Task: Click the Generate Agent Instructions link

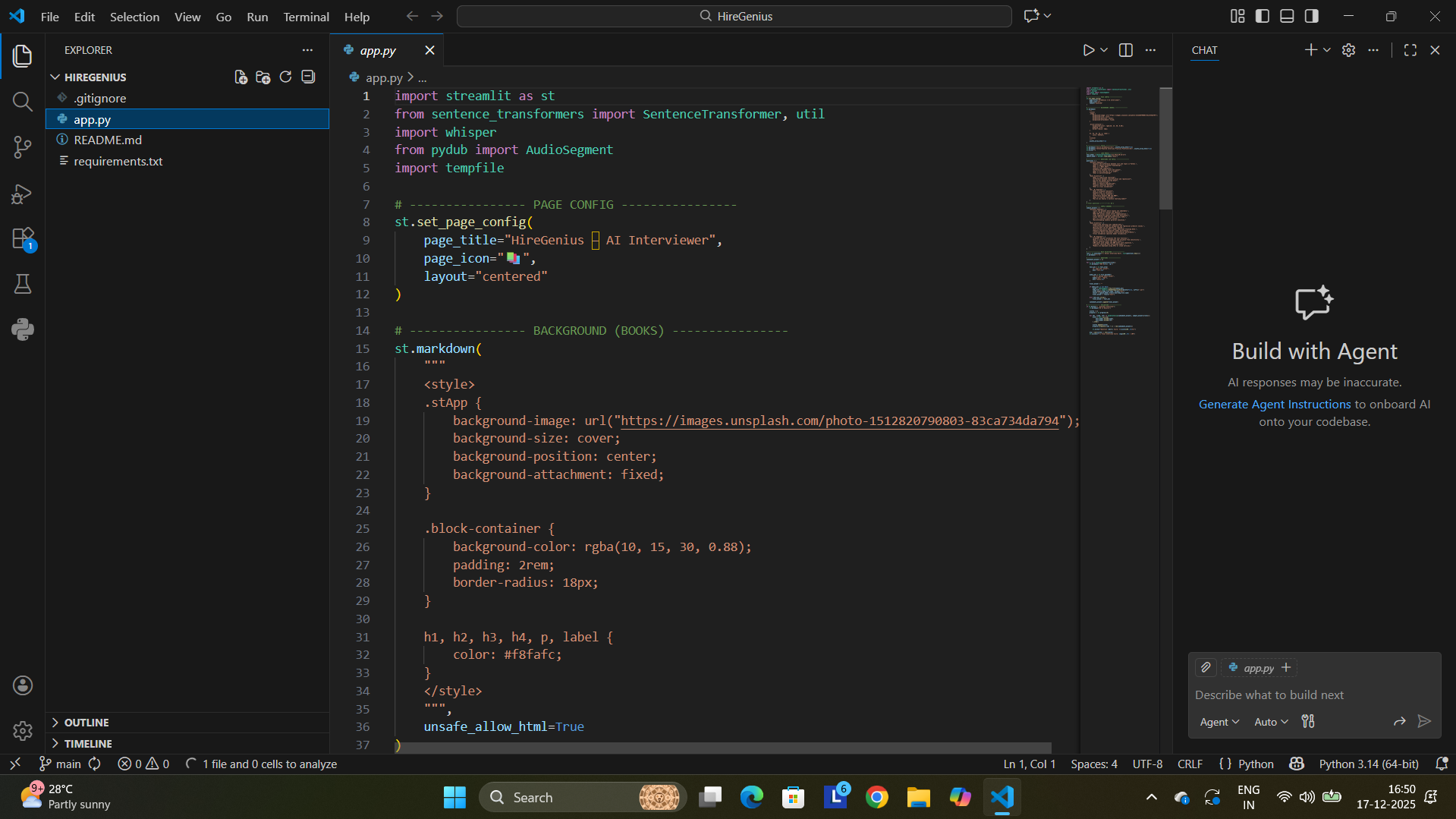Action: [1275, 405]
